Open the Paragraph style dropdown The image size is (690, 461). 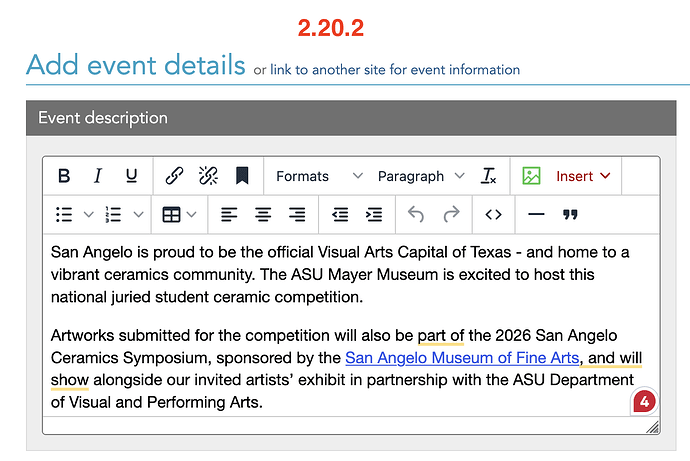420,176
